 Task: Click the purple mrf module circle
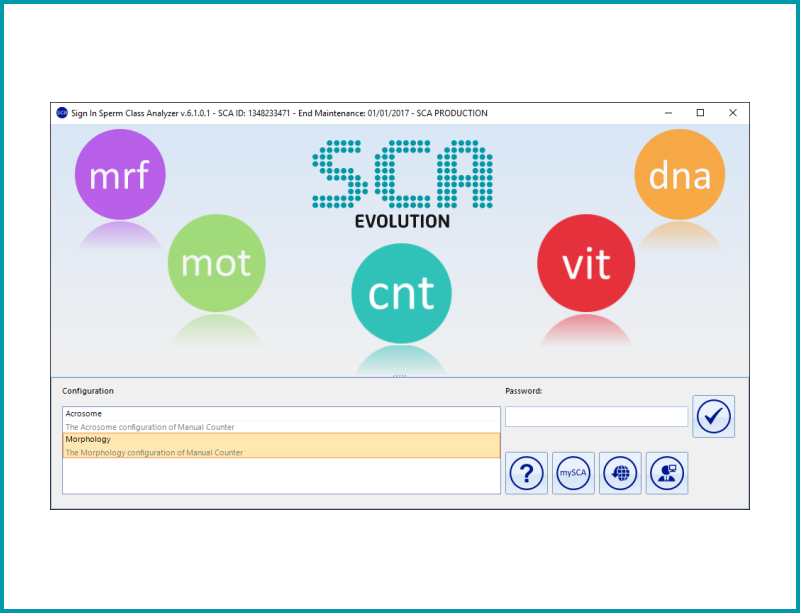[x=120, y=174]
